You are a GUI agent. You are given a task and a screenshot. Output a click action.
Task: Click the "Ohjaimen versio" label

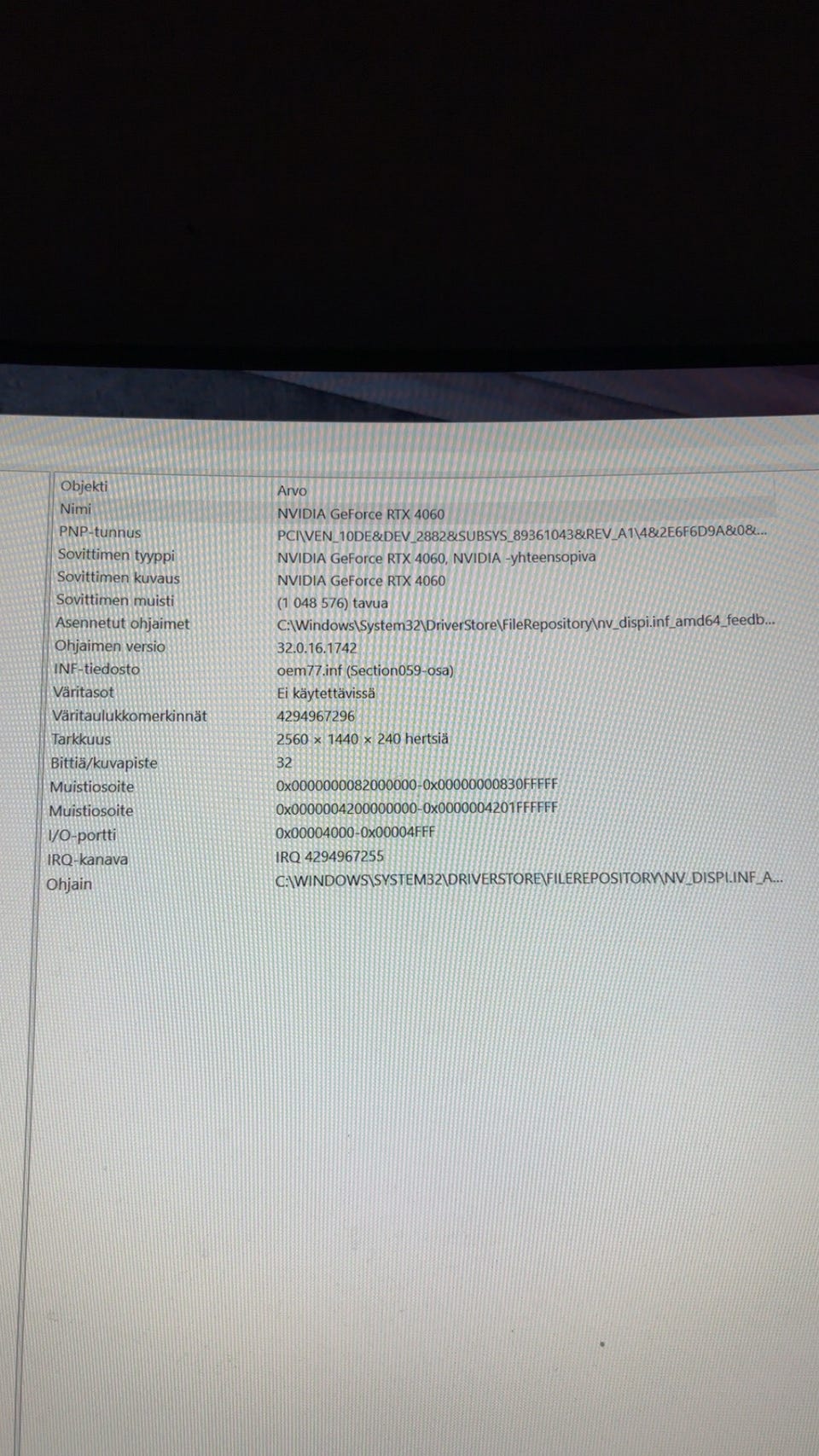pyautogui.click(x=110, y=647)
